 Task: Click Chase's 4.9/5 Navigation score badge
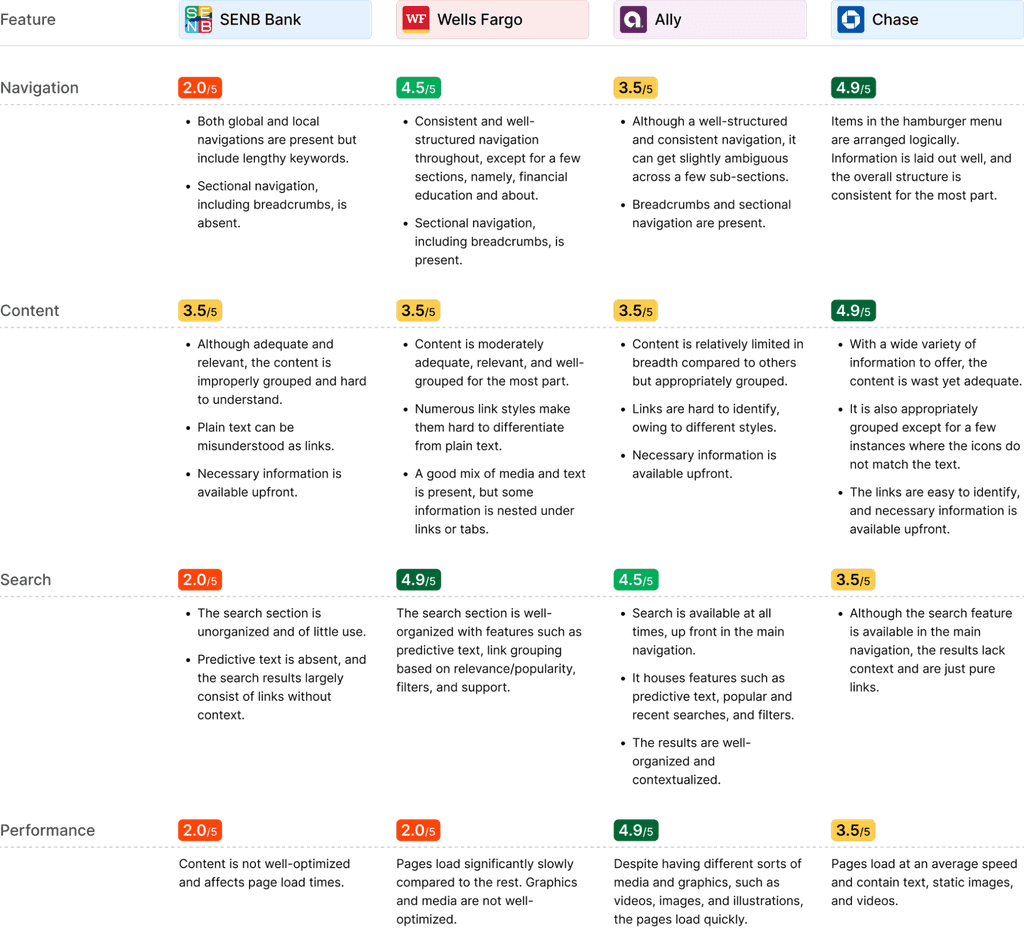click(x=853, y=88)
